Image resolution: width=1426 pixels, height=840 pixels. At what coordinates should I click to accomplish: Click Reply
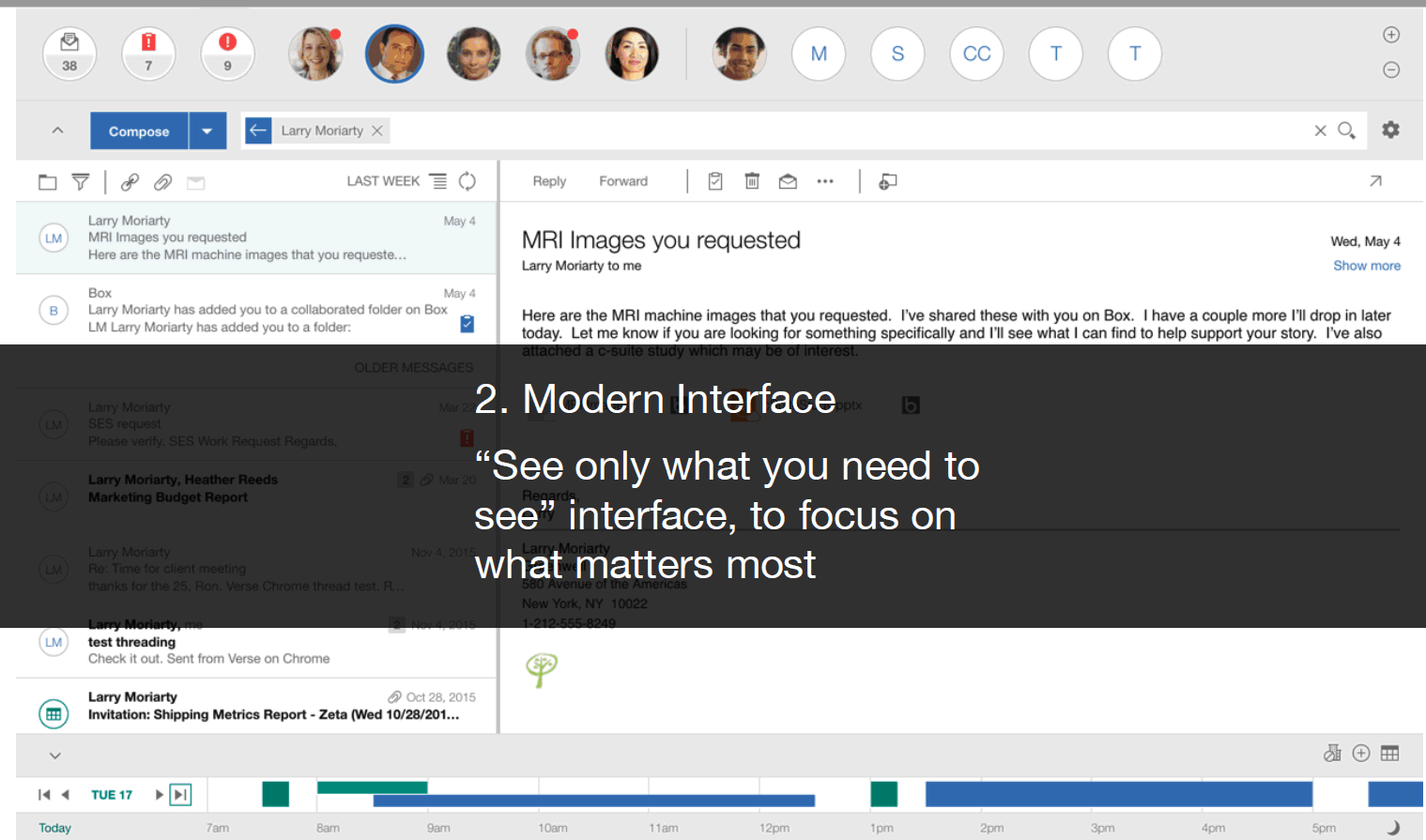point(549,181)
